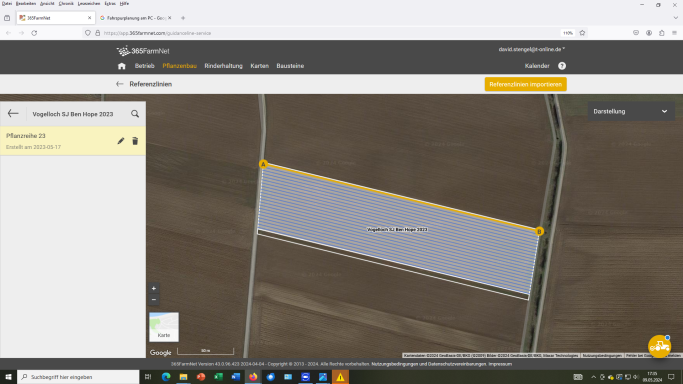Search reference lines with the magnifier icon
This screenshot has width=683, height=384.
[x=135, y=114]
